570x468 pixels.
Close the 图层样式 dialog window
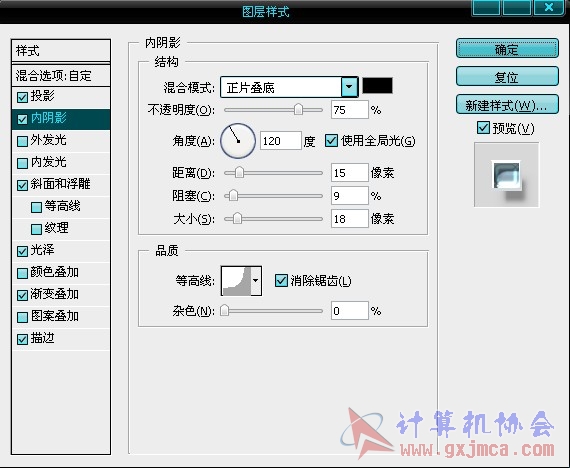549,7
